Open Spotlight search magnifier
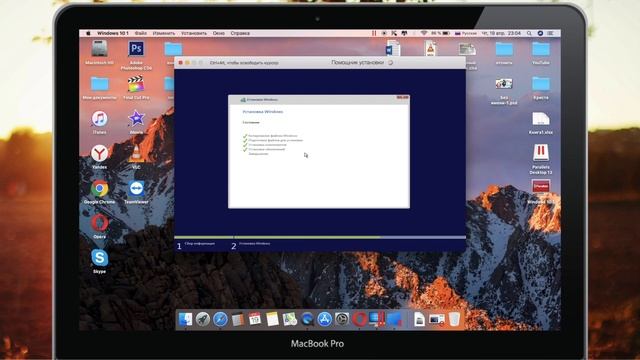The image size is (640, 360). (x=529, y=33)
